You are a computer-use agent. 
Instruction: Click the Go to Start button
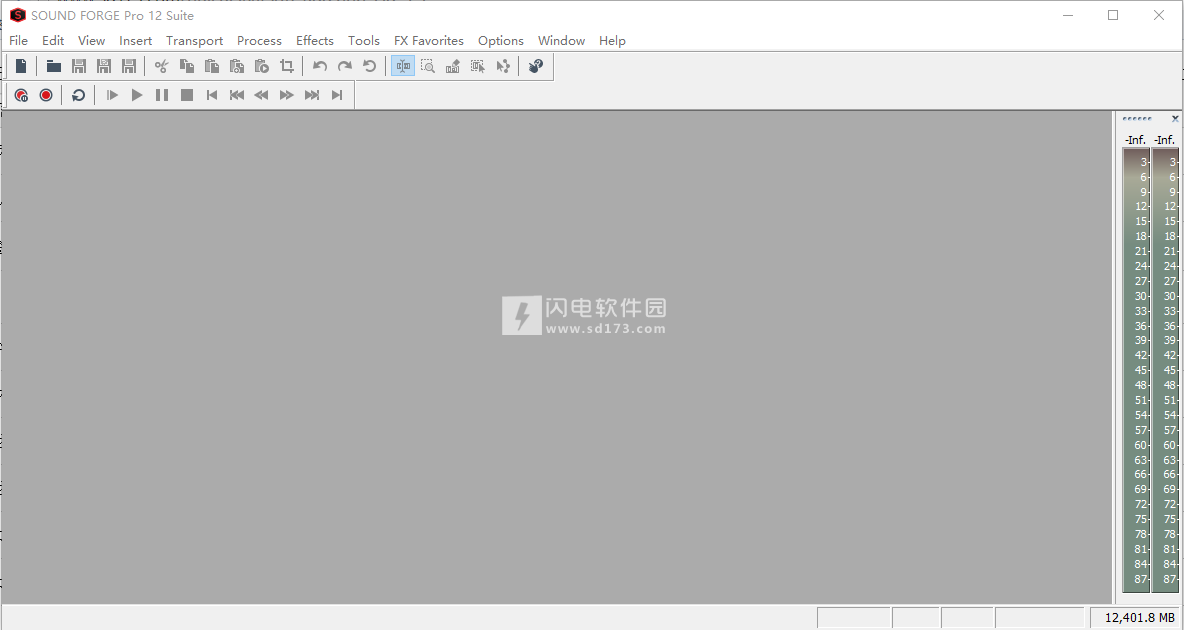211,95
